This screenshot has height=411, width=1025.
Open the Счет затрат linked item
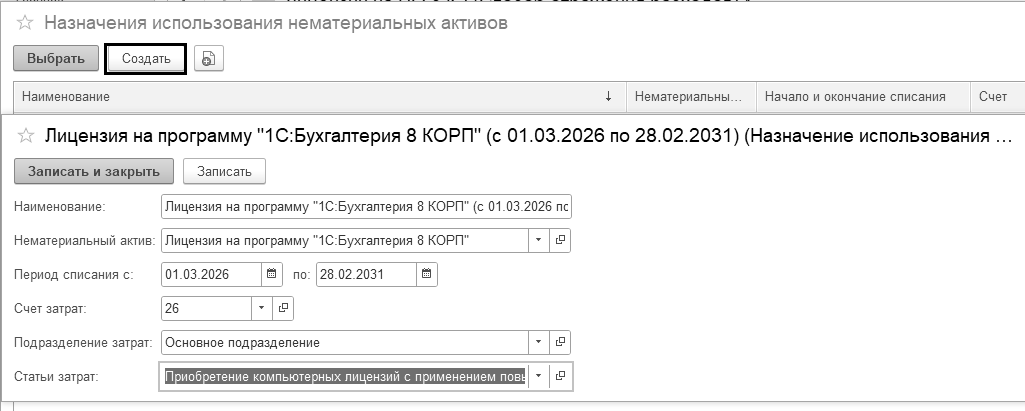point(283,308)
